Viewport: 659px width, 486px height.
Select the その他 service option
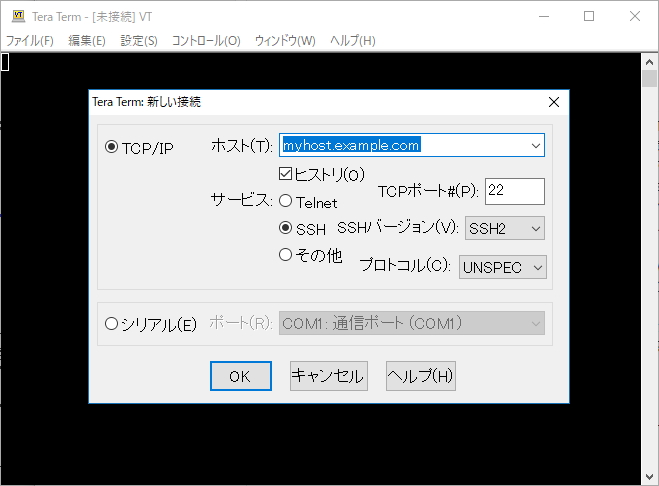point(286,255)
